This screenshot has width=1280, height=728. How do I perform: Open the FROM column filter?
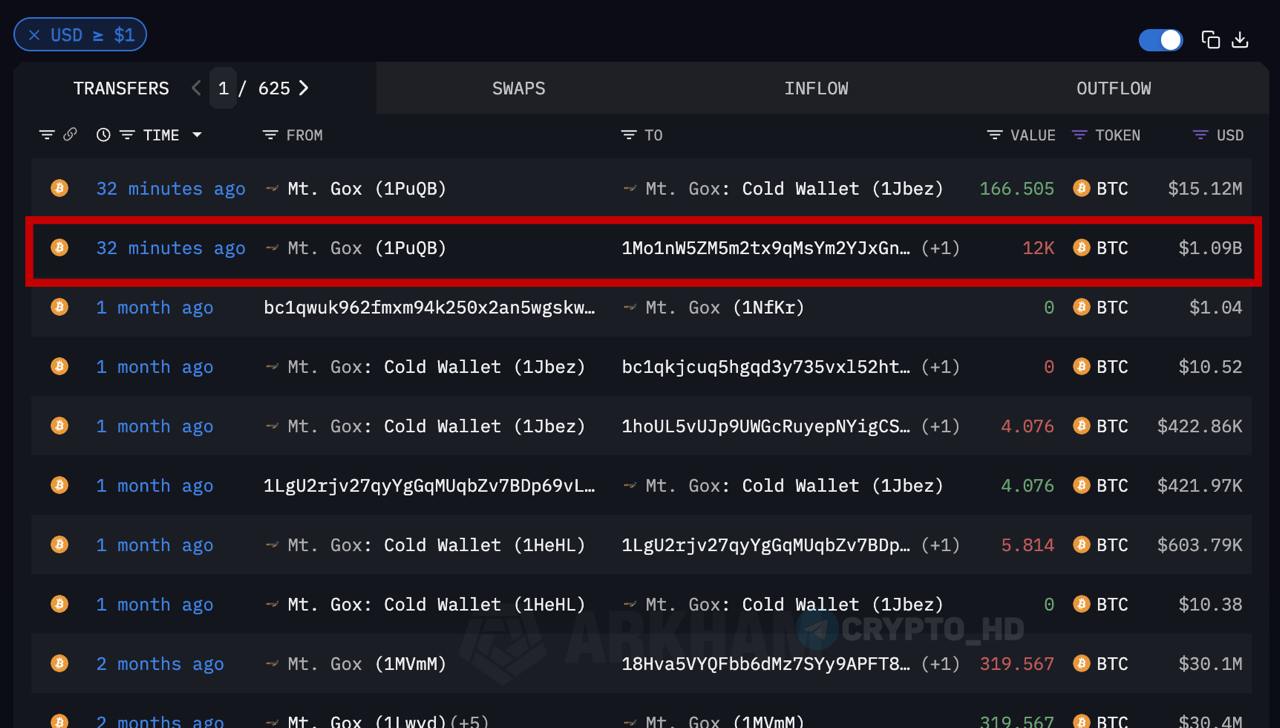click(x=270, y=135)
